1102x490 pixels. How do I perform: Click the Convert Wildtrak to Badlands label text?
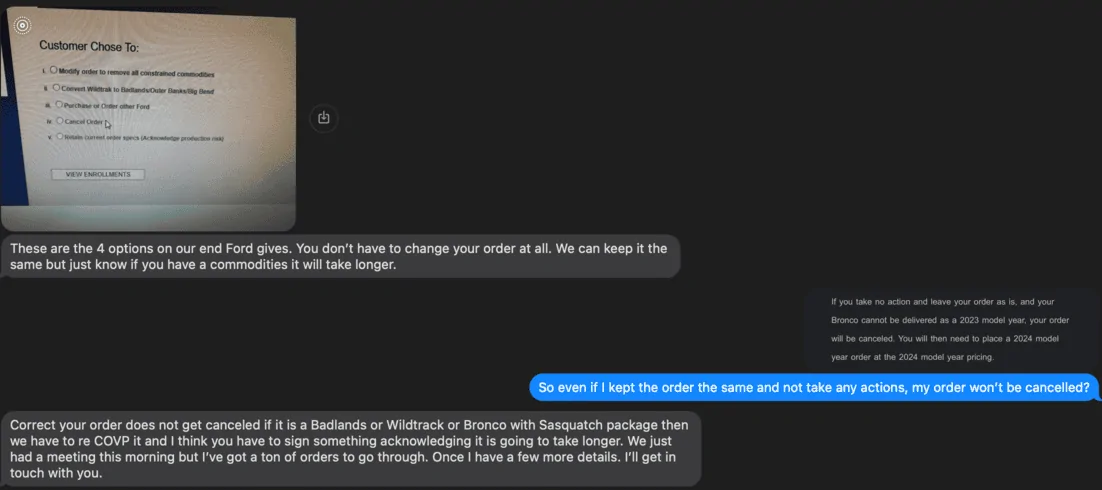(138, 90)
